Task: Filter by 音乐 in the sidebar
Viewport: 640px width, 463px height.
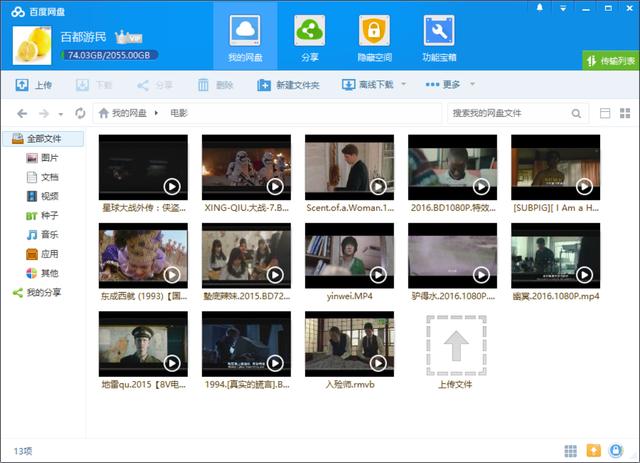Action: [42, 234]
